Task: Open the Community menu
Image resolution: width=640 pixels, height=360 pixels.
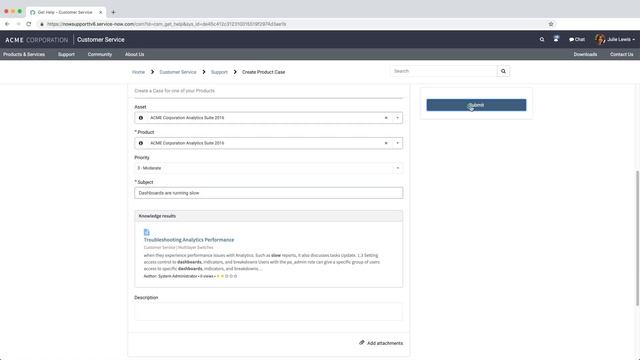Action: pyautogui.click(x=100, y=54)
